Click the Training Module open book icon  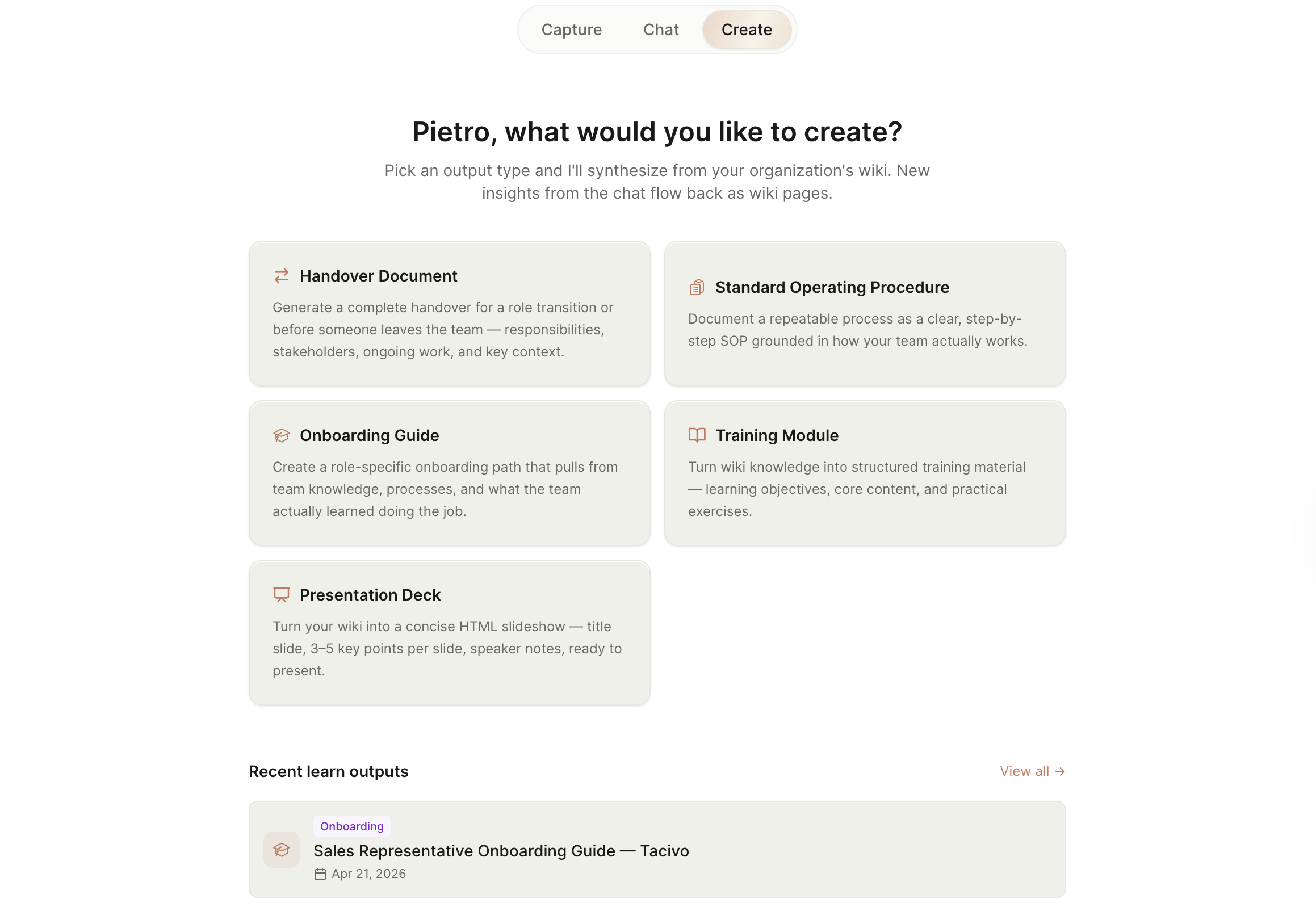click(x=697, y=436)
